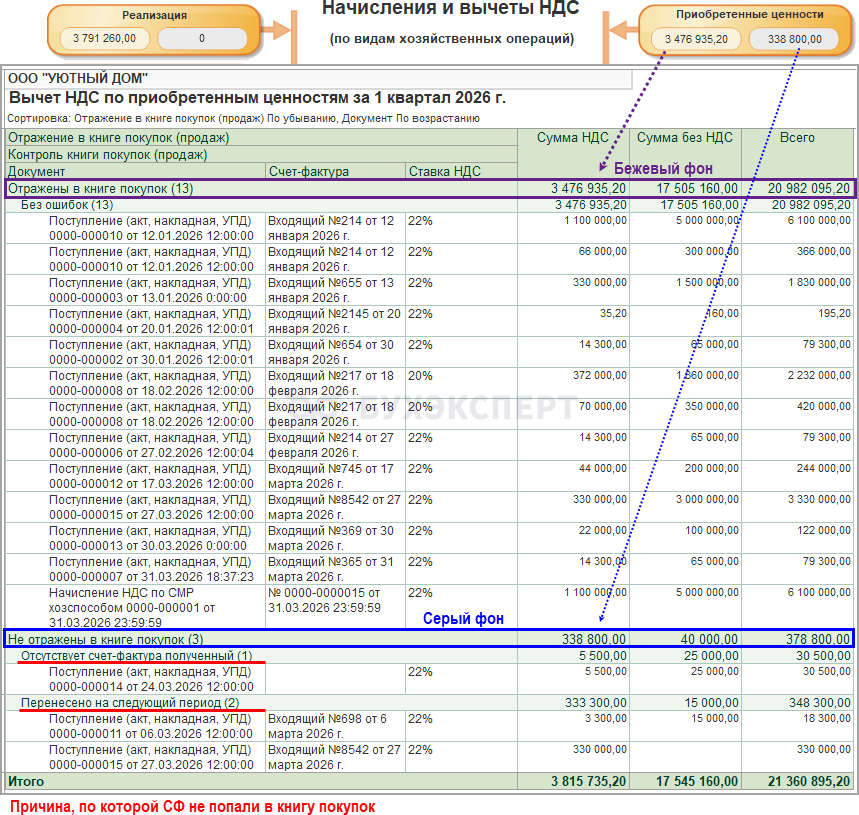Click the ООО "УЮТНЫЙ ДОМ" organization field

[x=319, y=78]
